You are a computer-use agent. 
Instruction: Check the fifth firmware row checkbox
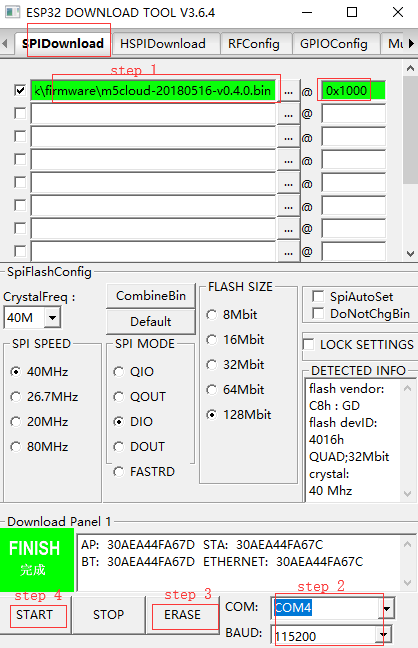(20, 182)
